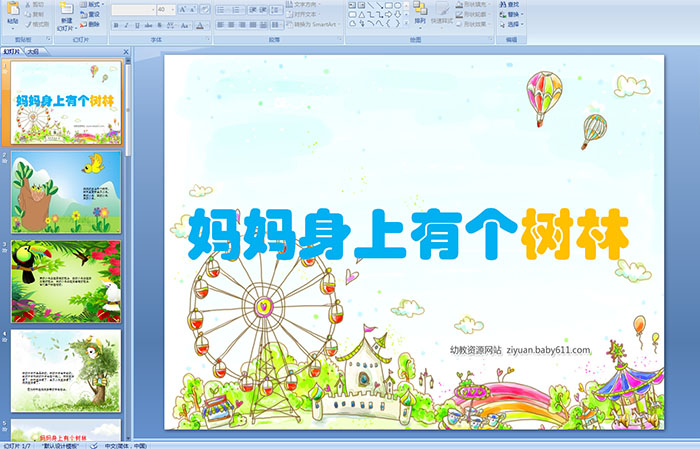Toggle Bold text formatting

point(115,25)
